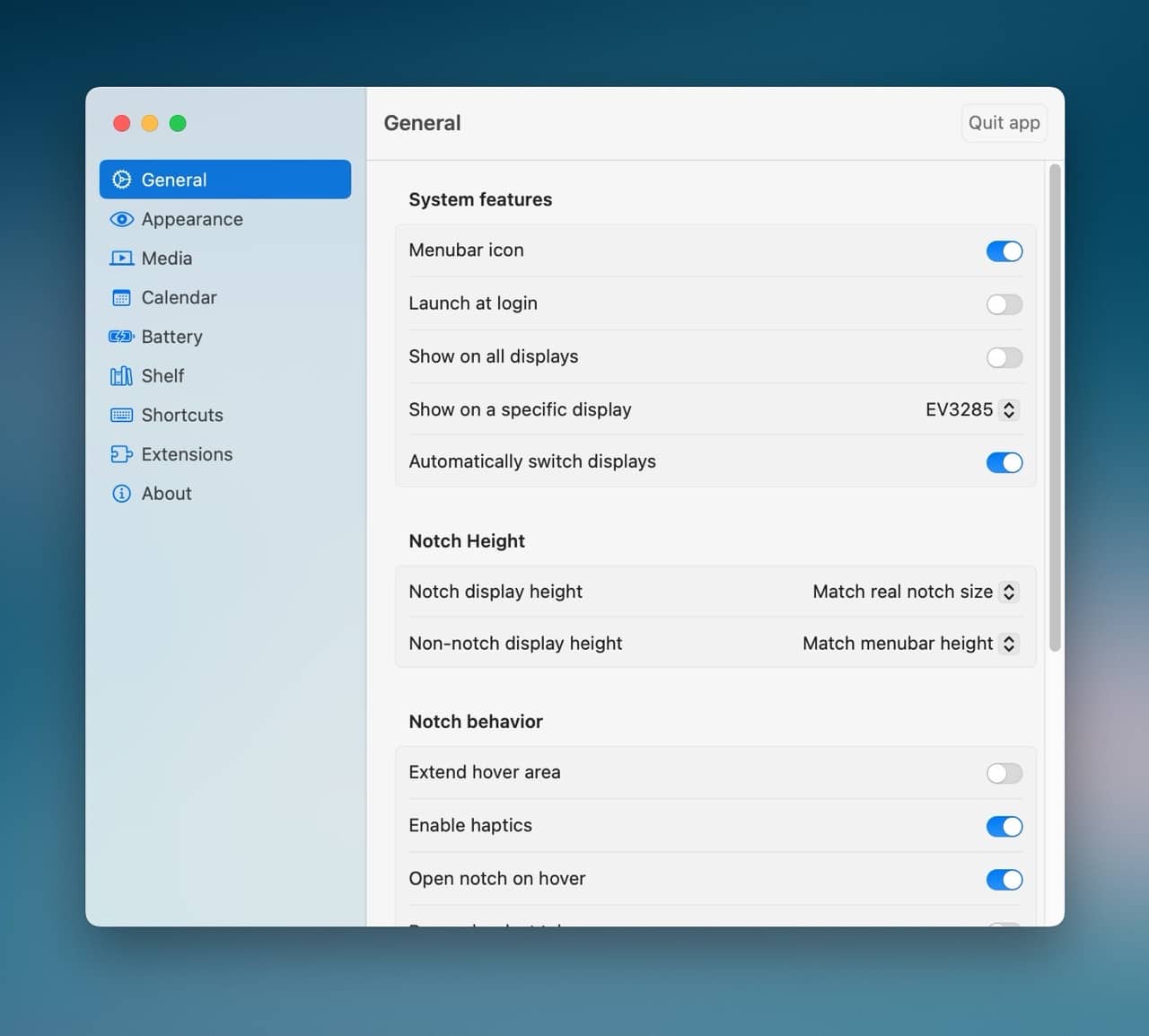Click the Media play-screen icon
This screenshot has height=1036, width=1149.
click(x=121, y=259)
